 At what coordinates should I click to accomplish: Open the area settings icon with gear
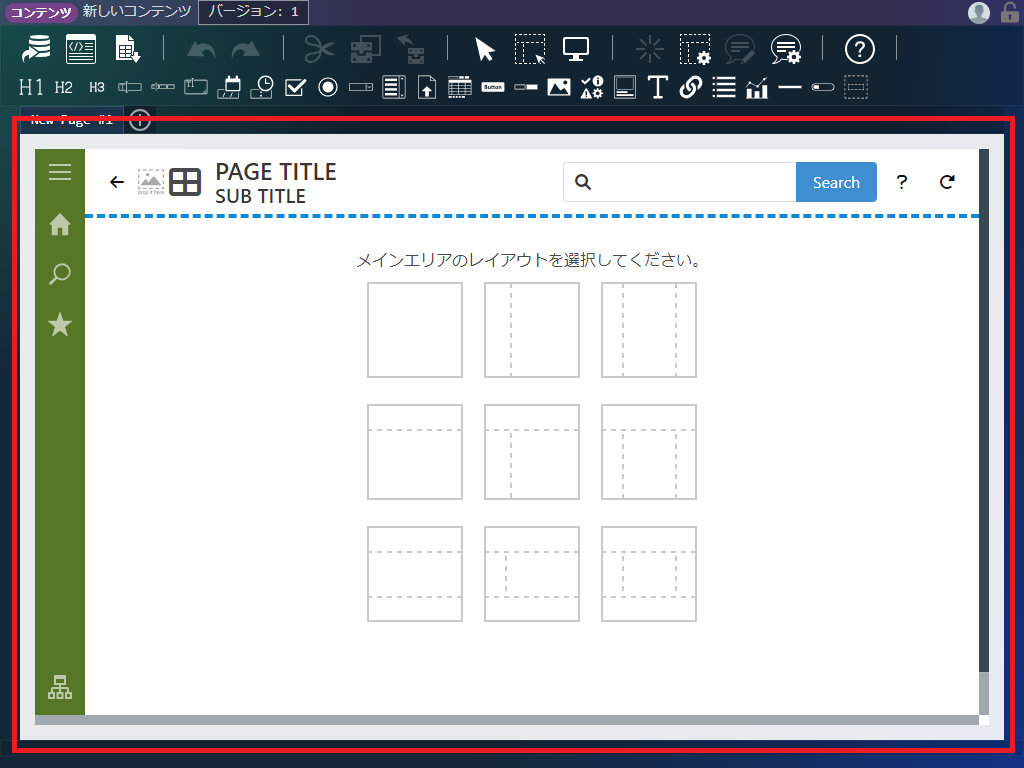point(695,49)
